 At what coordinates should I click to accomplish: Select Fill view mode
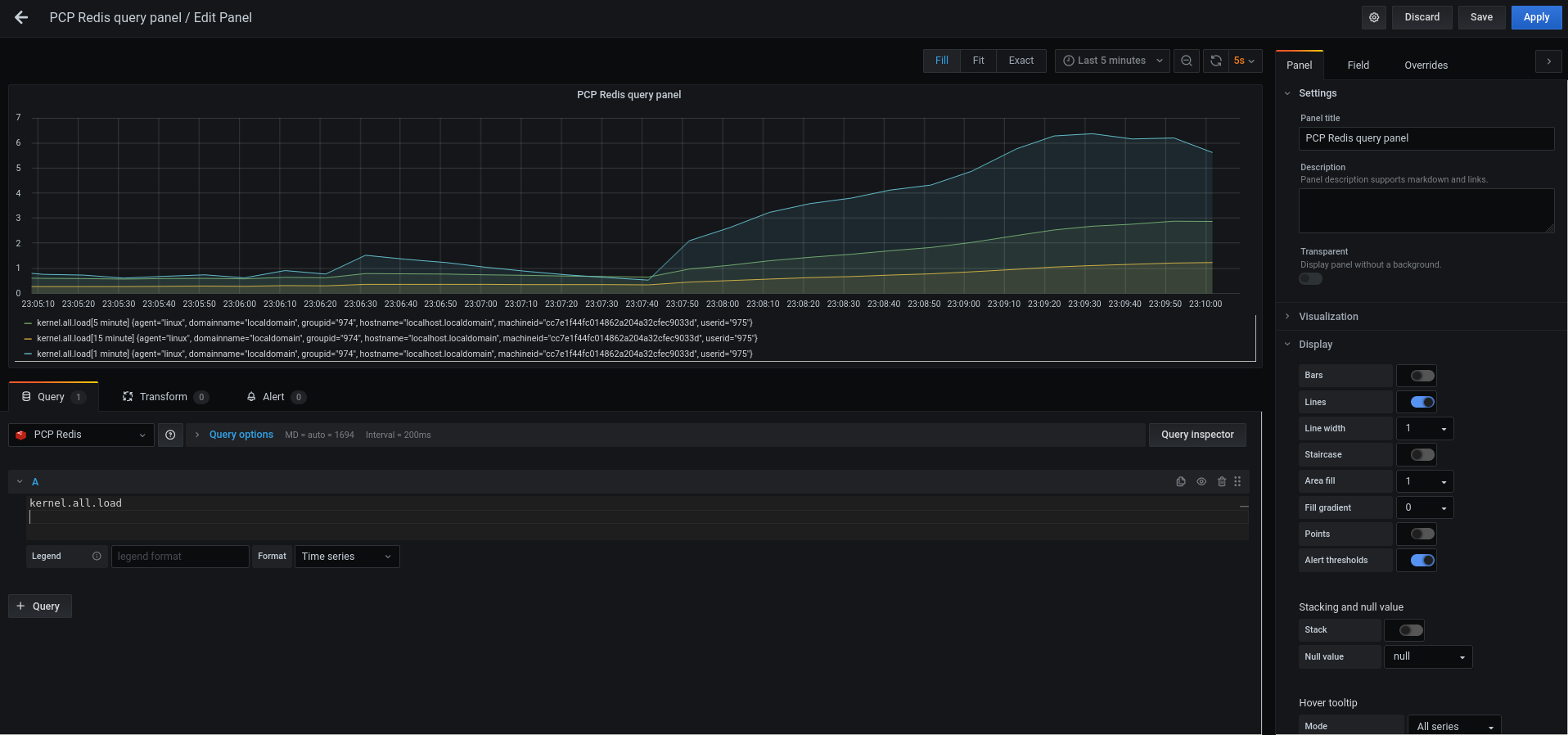coord(942,61)
